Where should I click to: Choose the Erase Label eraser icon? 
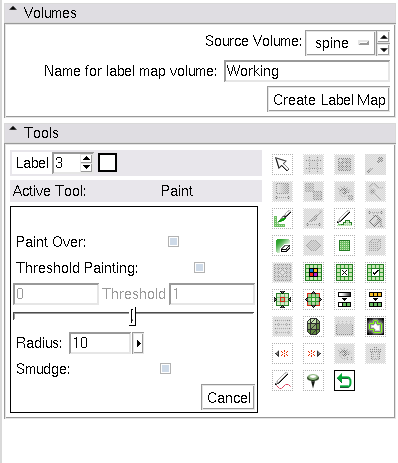tap(282, 245)
